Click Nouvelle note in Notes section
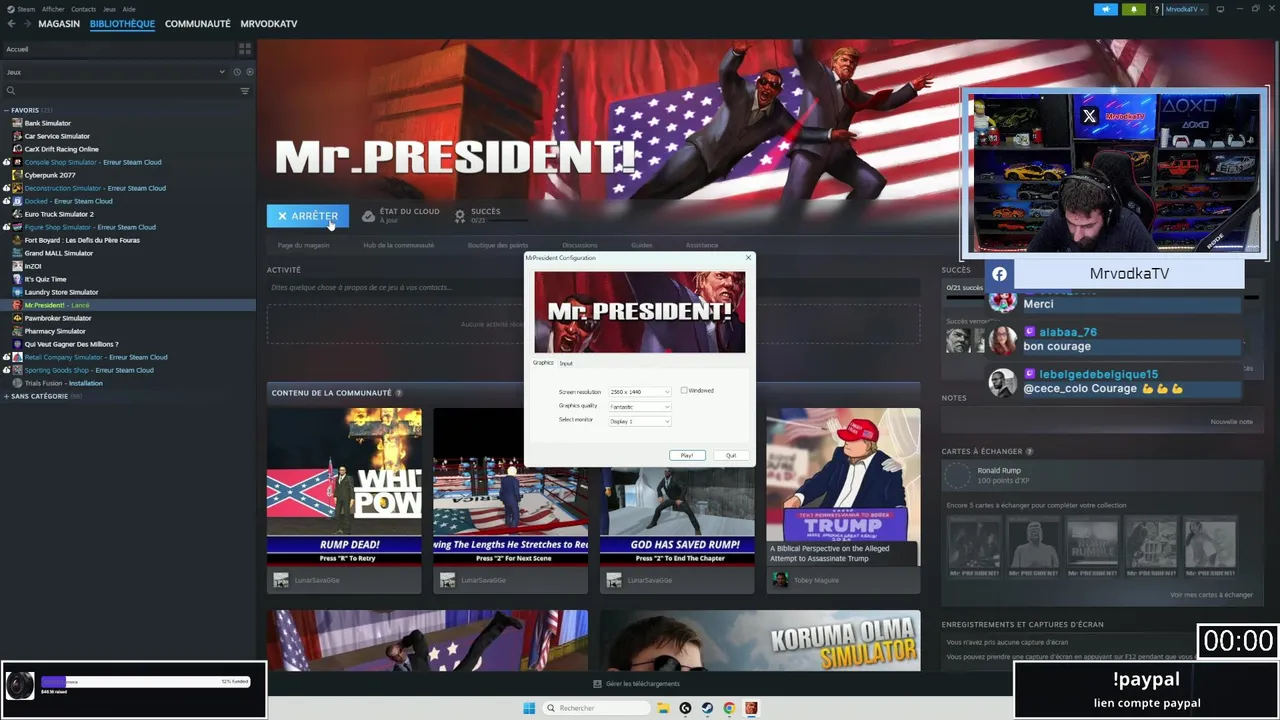1280x720 pixels. coord(1231,422)
